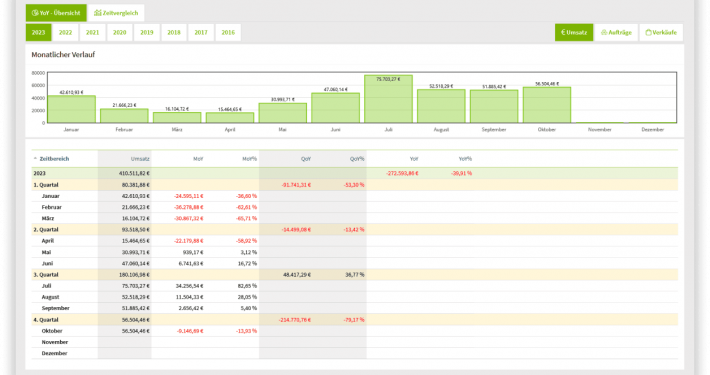Click the 2023 summary row
710x375 pixels.
click(x=355, y=173)
